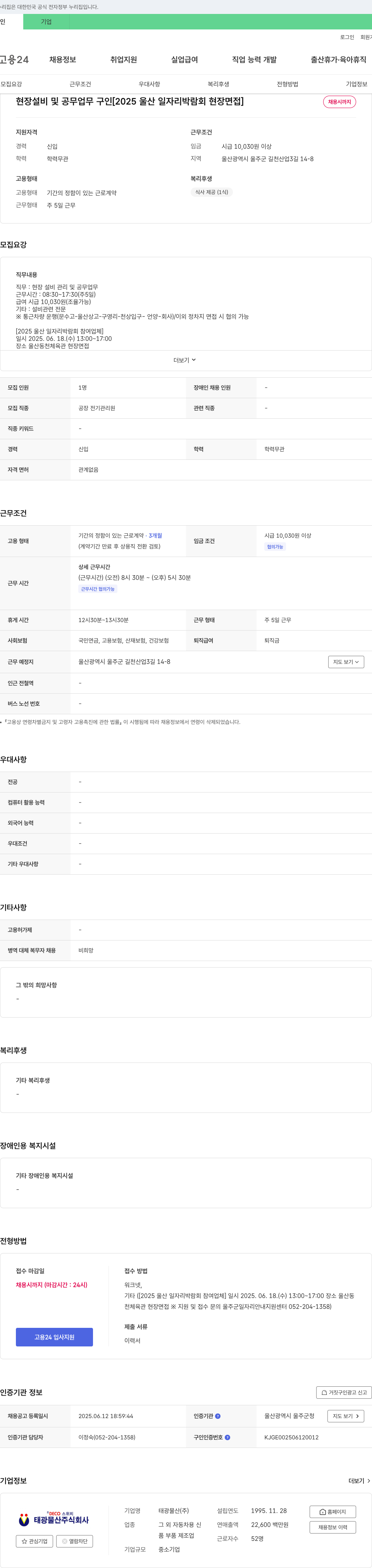Click the 중소기업 company size value
This screenshot has width=372, height=1568.
[169, 1549]
